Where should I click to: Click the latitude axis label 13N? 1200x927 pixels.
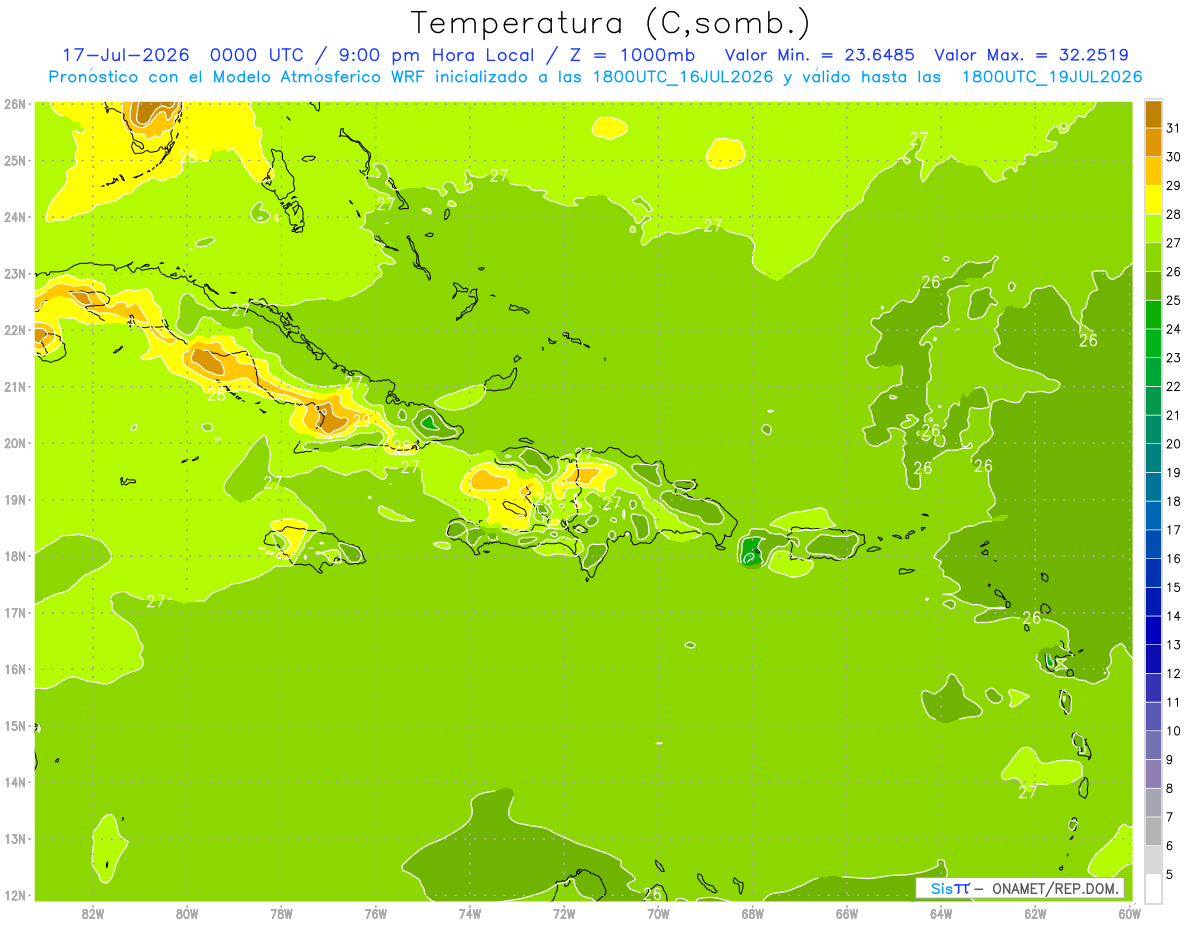click(15, 838)
